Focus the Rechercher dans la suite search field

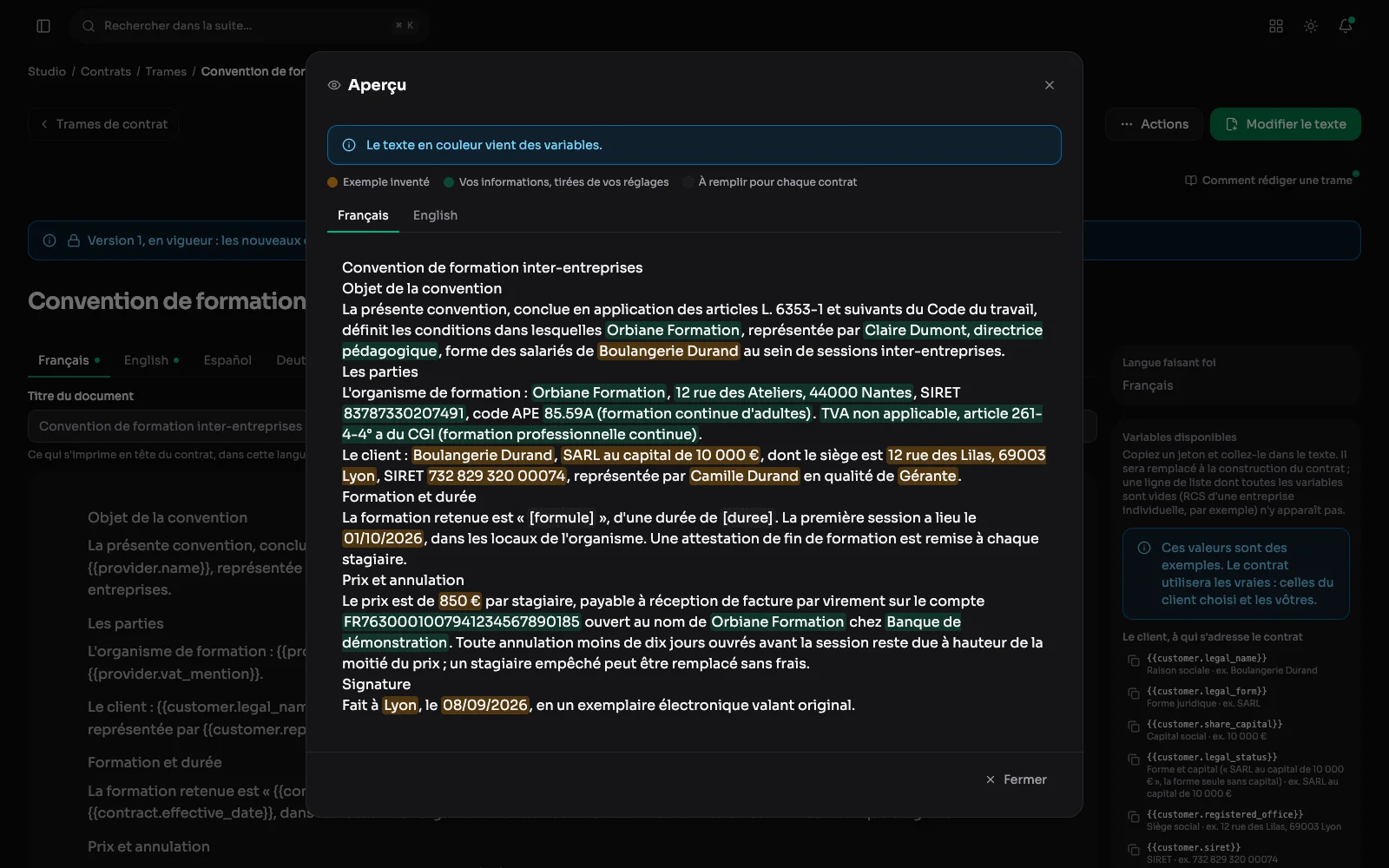pos(250,26)
